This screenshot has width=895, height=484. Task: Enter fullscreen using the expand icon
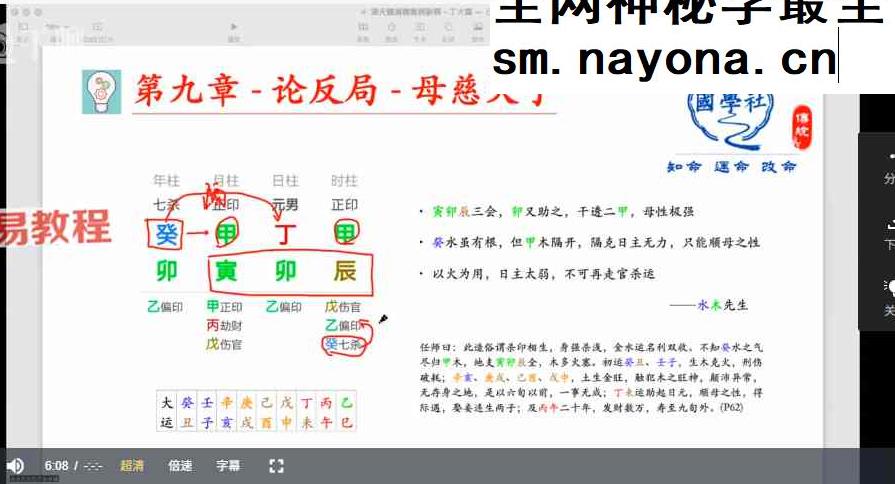pyautogui.click(x=276, y=466)
